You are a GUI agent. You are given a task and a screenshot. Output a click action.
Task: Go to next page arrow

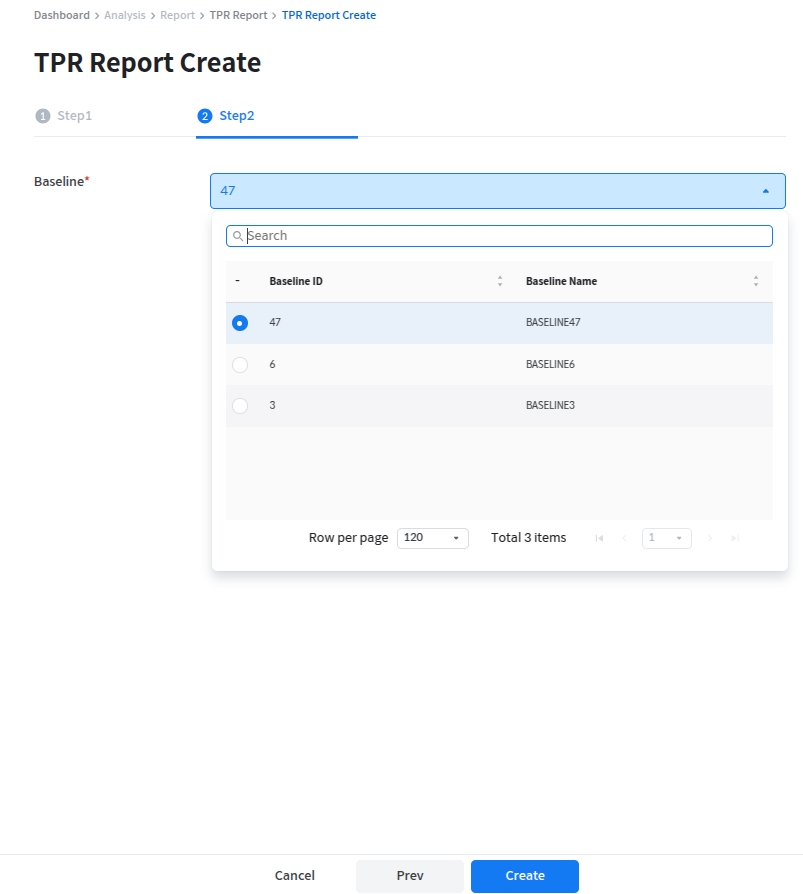710,538
